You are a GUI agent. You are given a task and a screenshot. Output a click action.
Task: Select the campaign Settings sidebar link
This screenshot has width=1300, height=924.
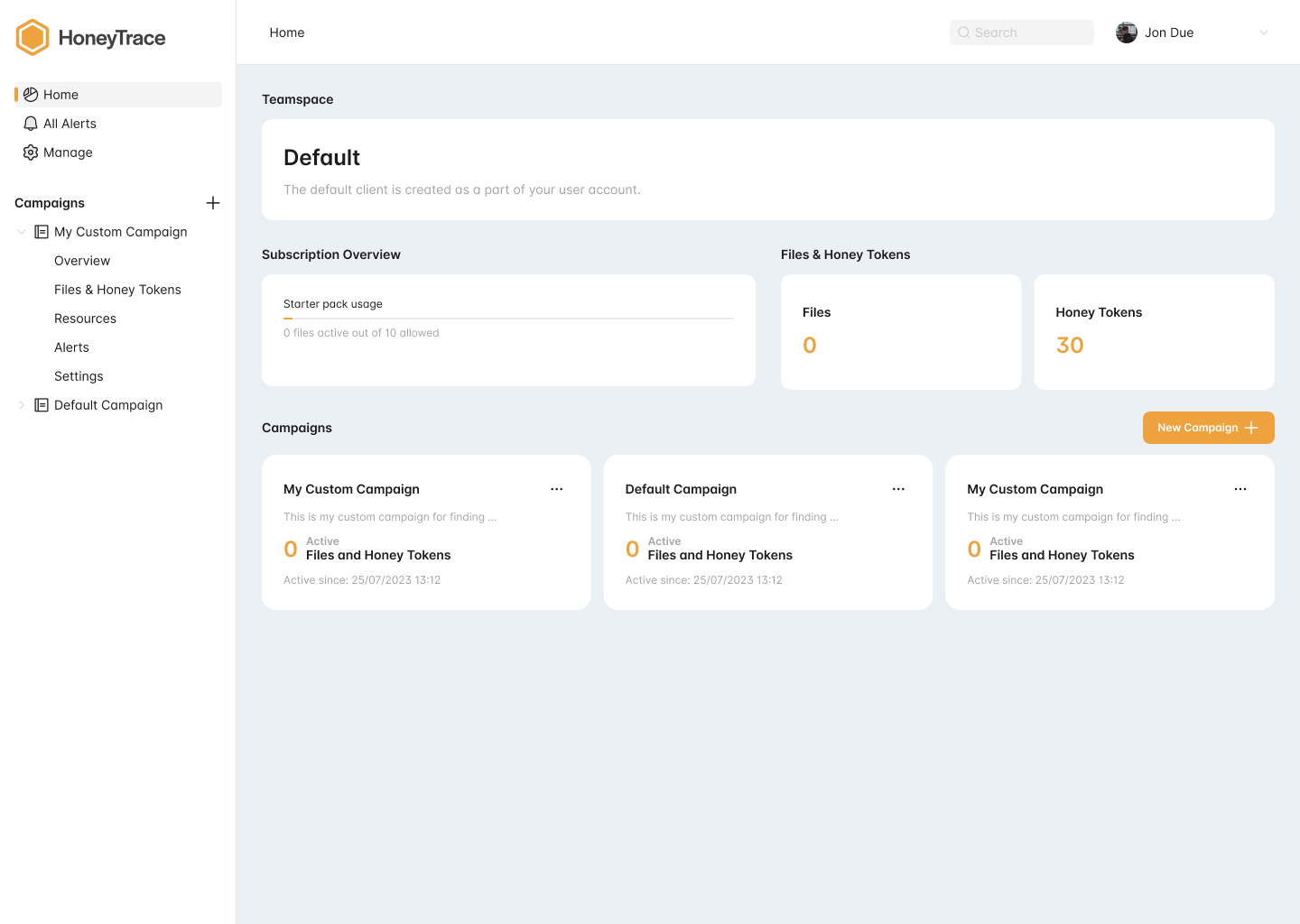click(79, 376)
